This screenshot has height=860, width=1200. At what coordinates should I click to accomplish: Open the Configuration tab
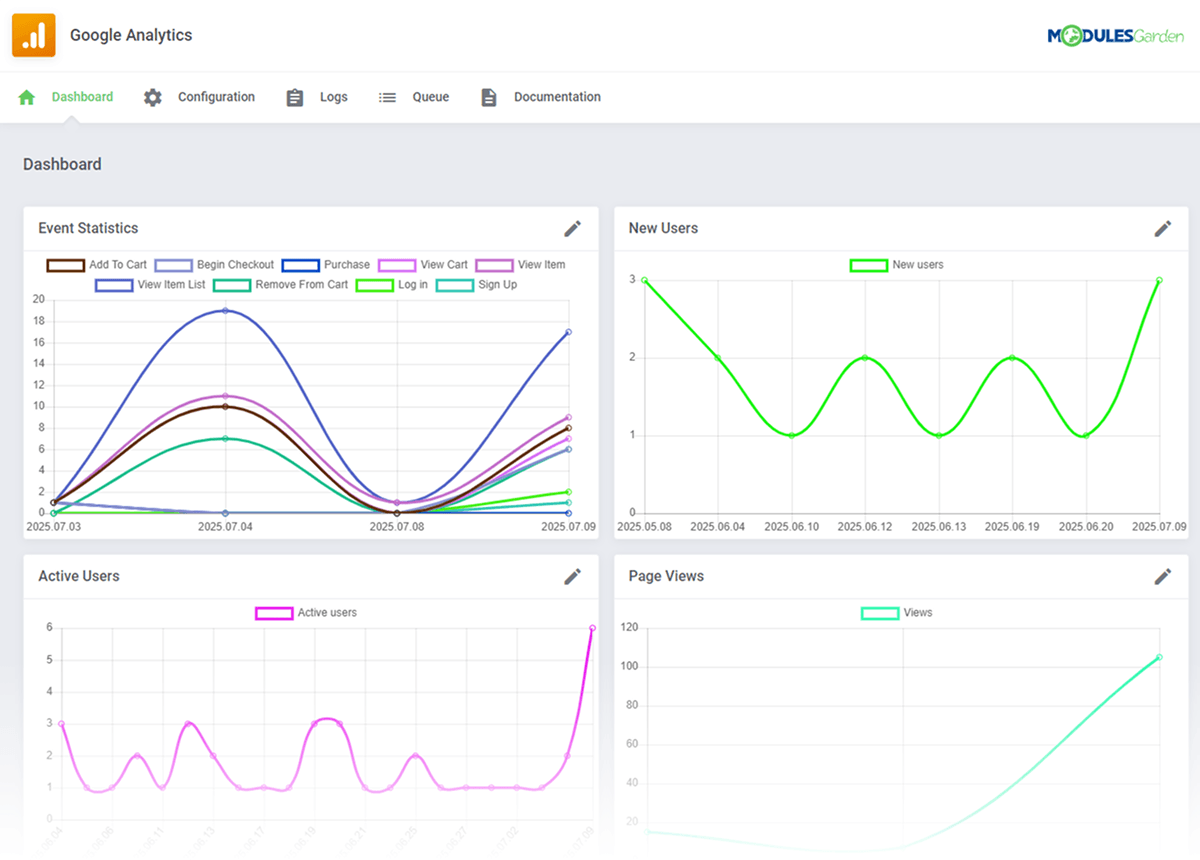coord(216,97)
